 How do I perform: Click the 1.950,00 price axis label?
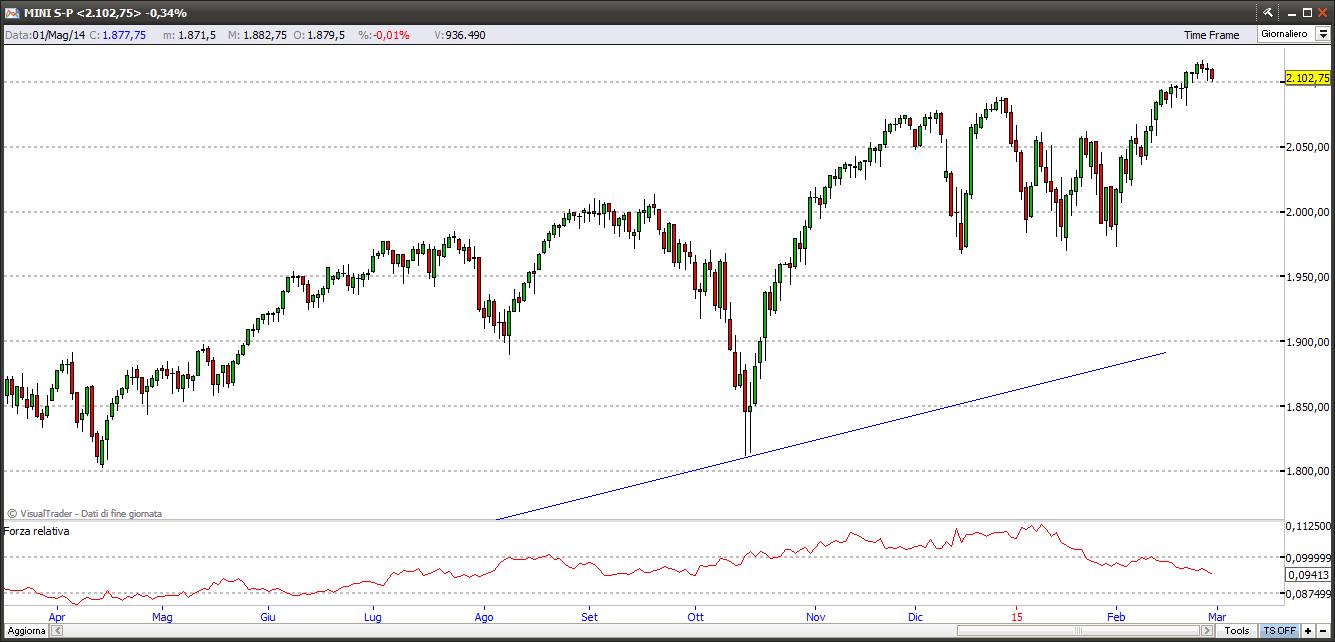[1308, 277]
